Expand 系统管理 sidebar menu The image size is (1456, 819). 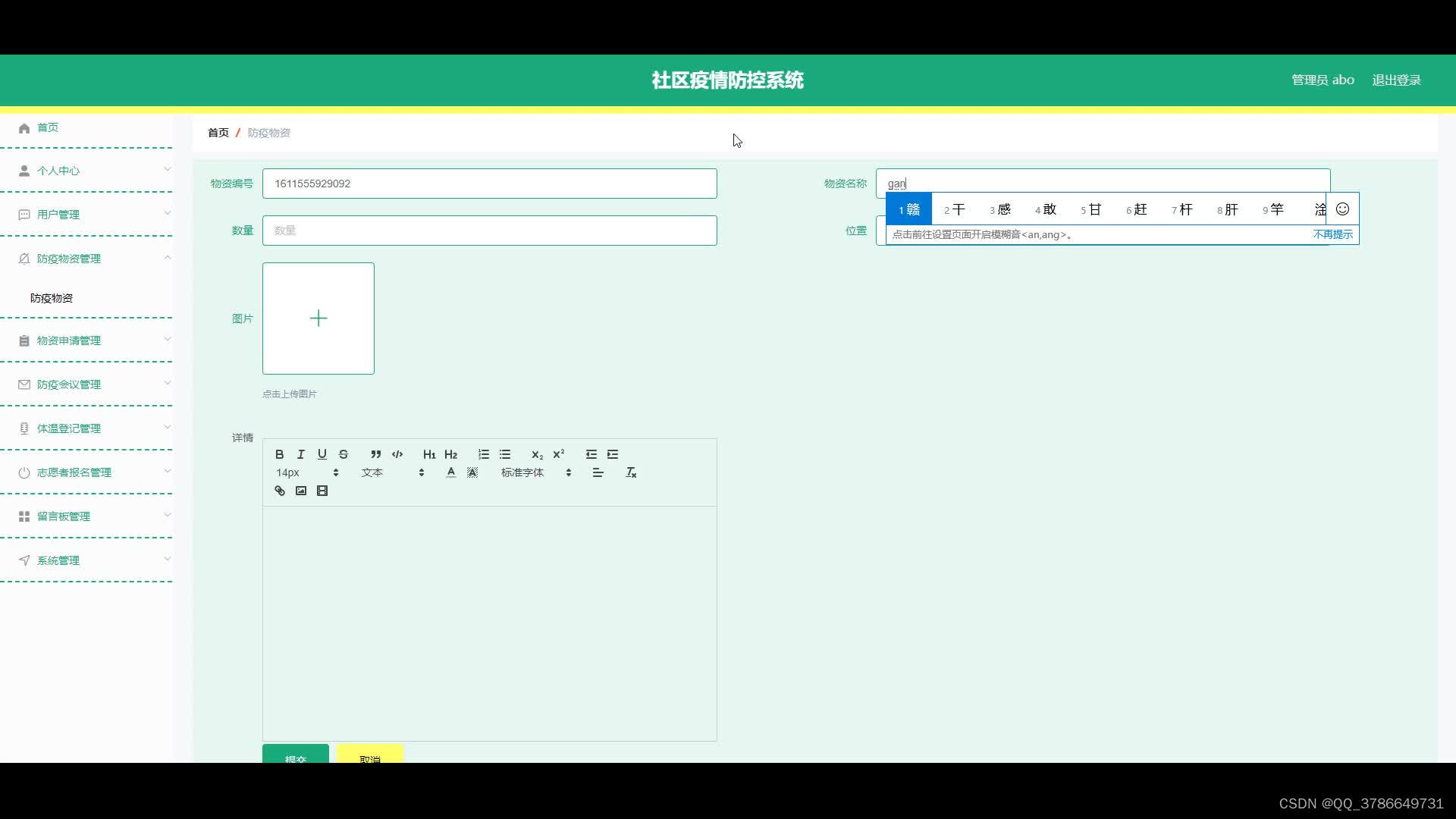pyautogui.click(x=86, y=560)
